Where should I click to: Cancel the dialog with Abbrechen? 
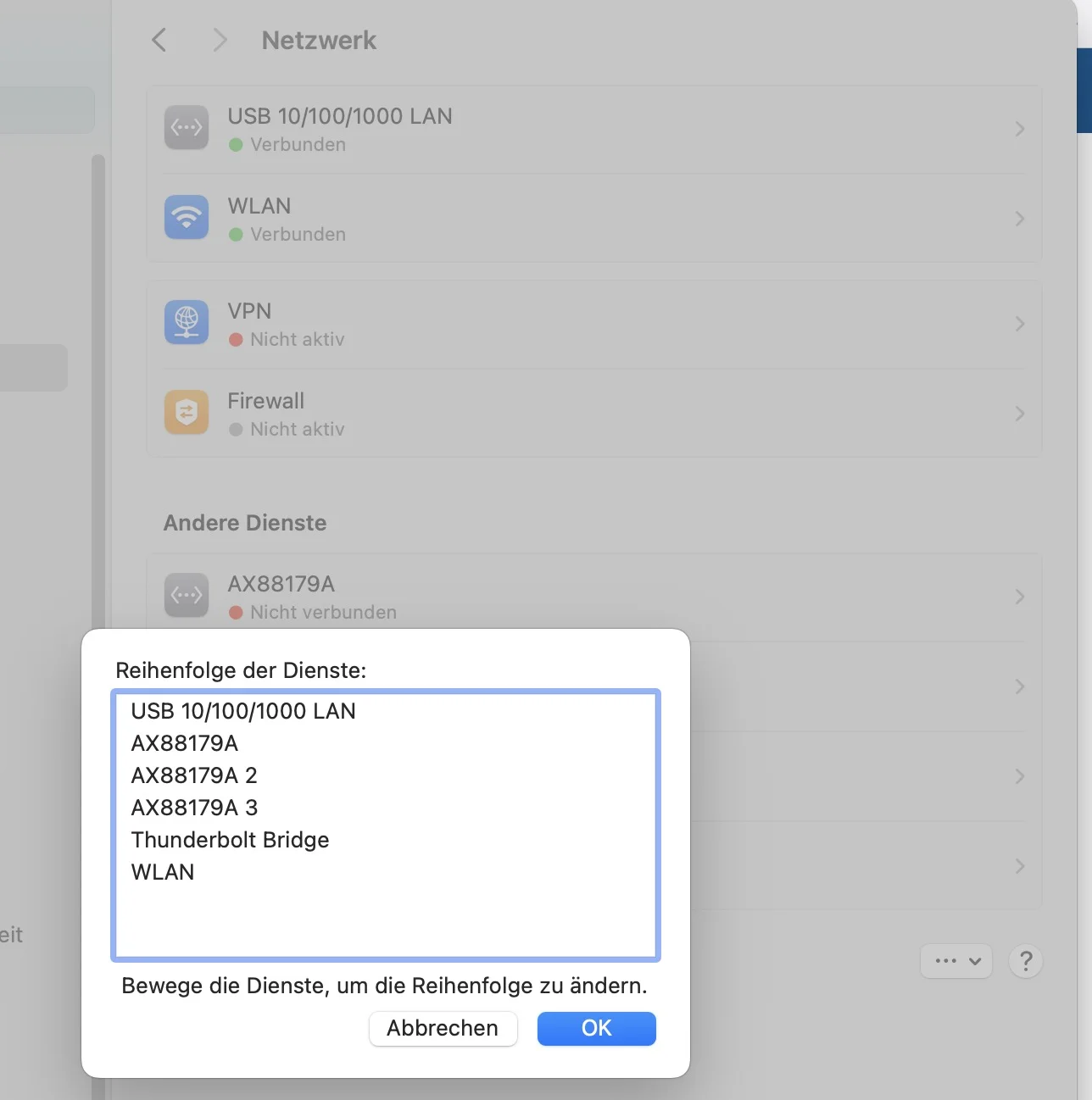[443, 1028]
